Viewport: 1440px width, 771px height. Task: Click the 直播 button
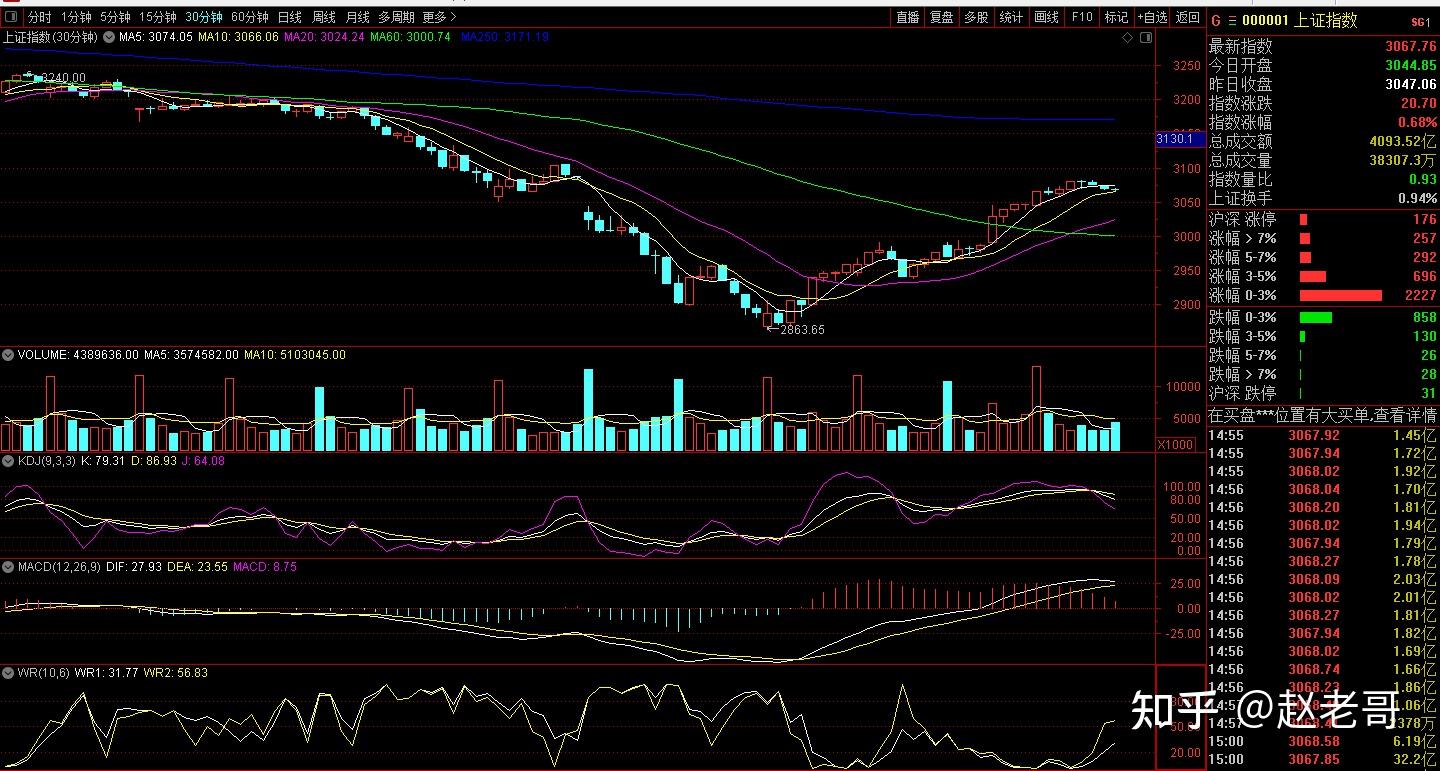pyautogui.click(x=908, y=17)
